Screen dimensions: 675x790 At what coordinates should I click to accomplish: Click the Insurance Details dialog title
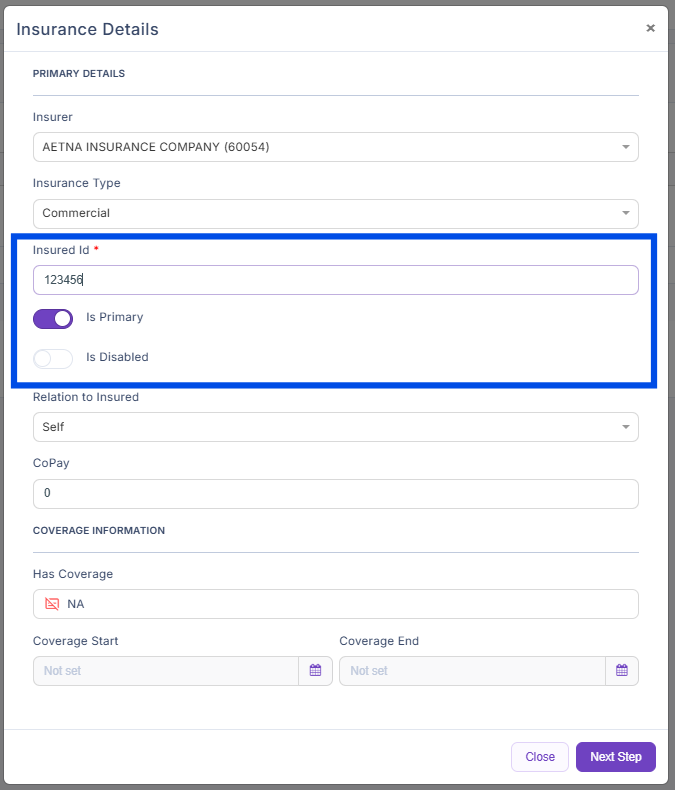(88, 29)
